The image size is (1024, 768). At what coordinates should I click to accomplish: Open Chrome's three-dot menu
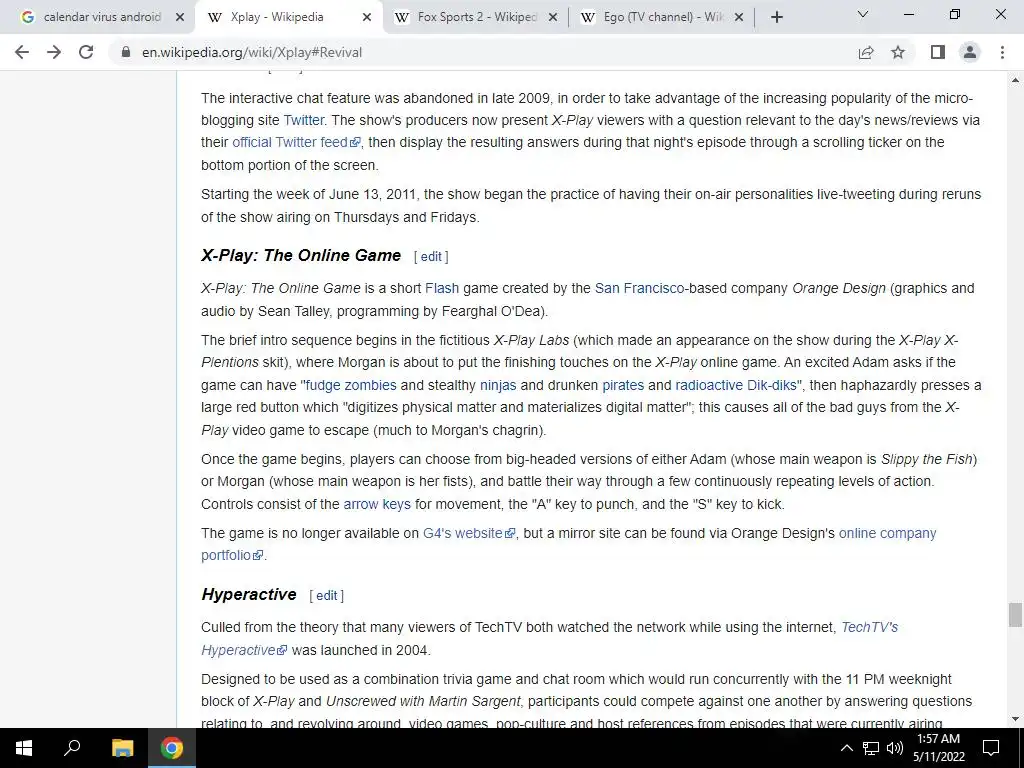[x=1002, y=52]
